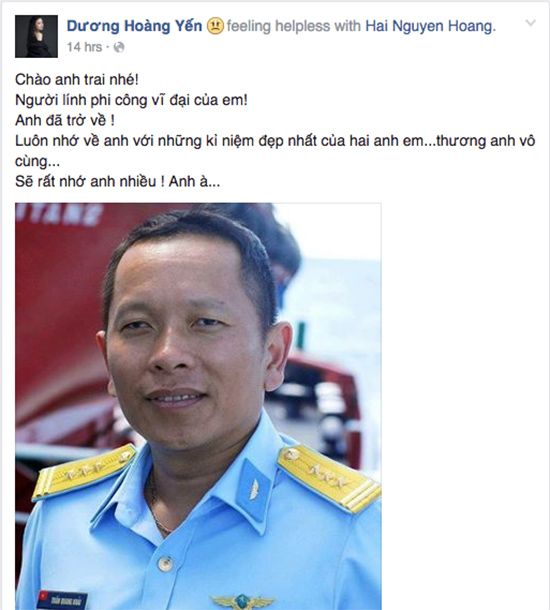Expand the post options chevron
The width and height of the screenshot is (550, 610).
click(531, 23)
